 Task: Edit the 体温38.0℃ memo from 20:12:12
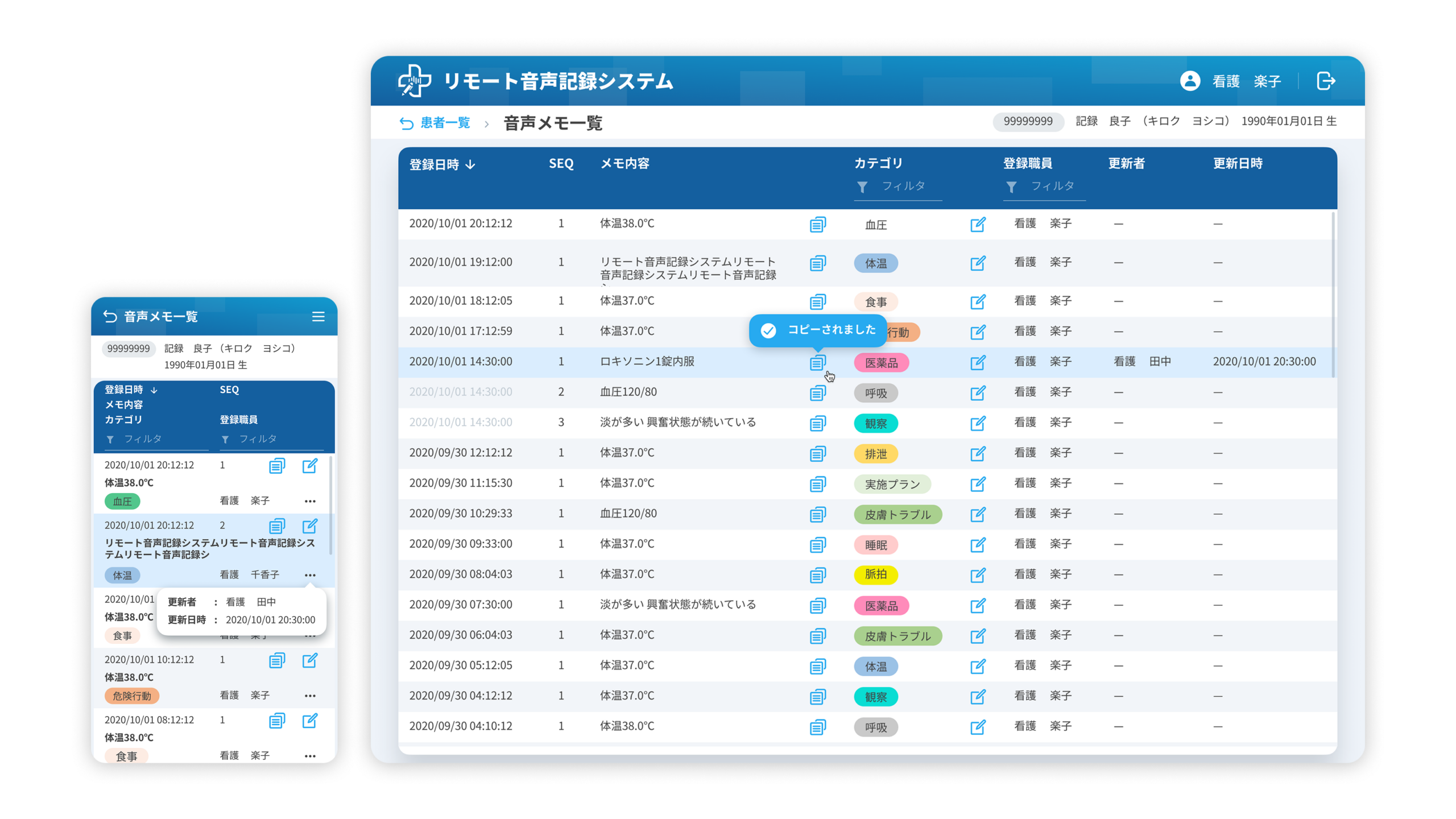click(x=977, y=224)
